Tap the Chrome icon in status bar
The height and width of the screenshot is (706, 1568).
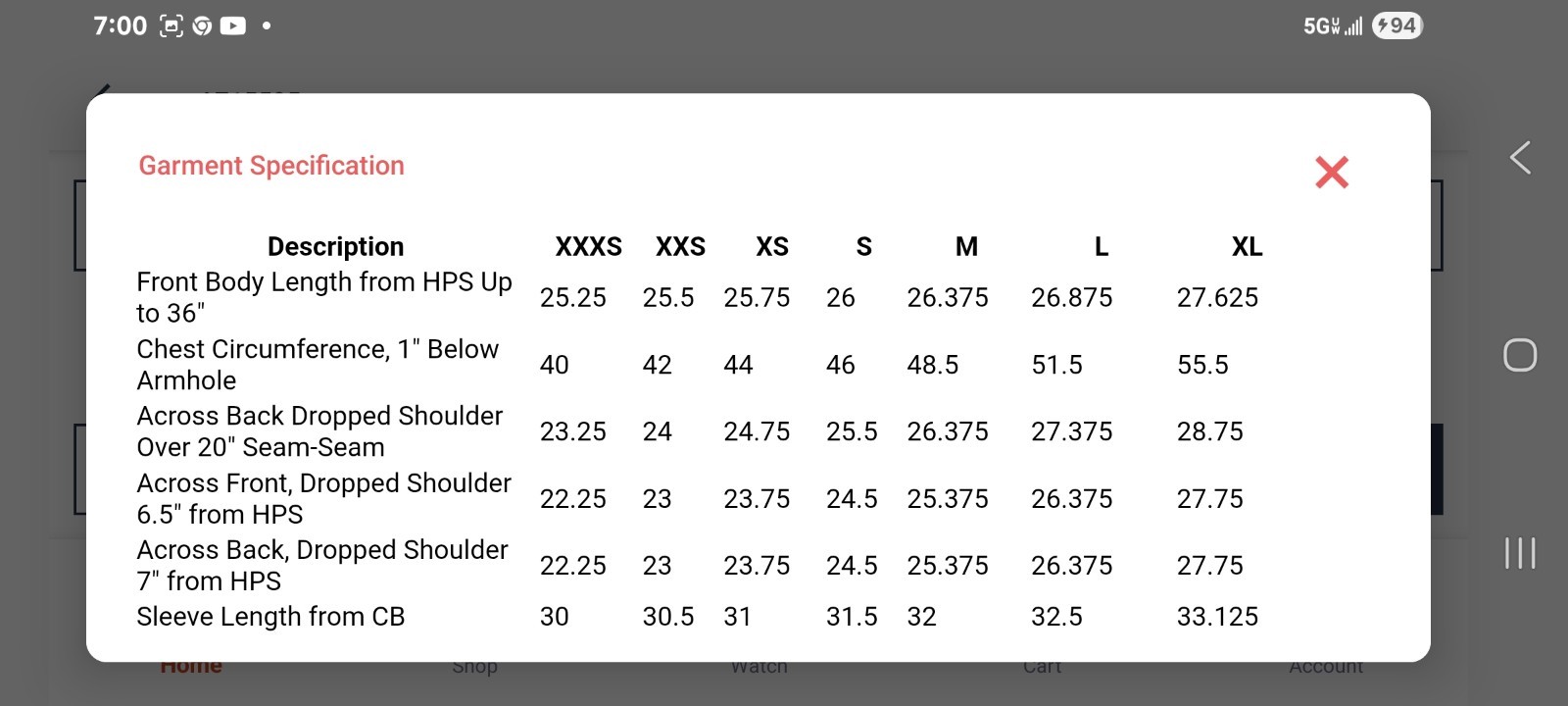(203, 25)
